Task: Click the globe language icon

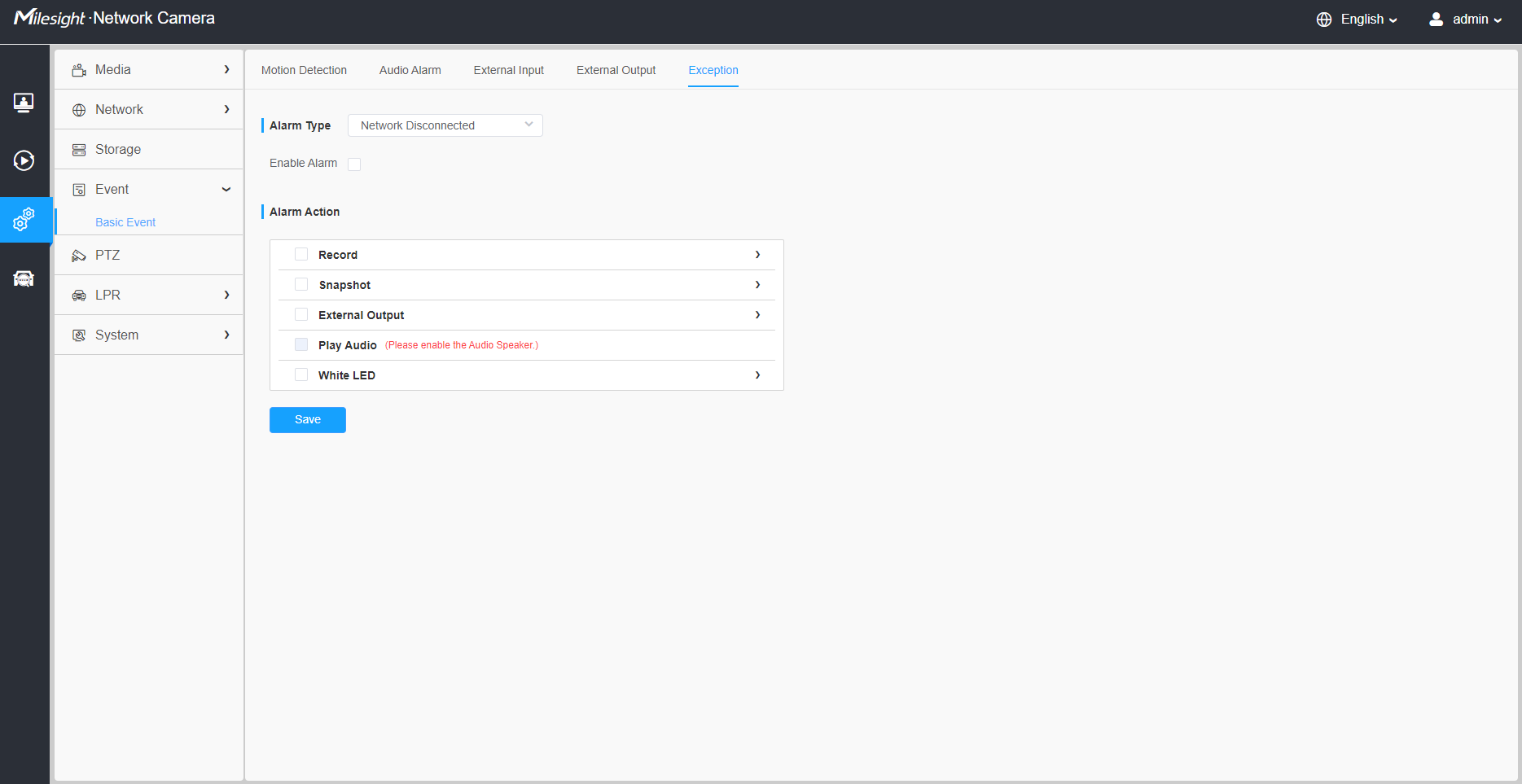Action: tap(1324, 20)
